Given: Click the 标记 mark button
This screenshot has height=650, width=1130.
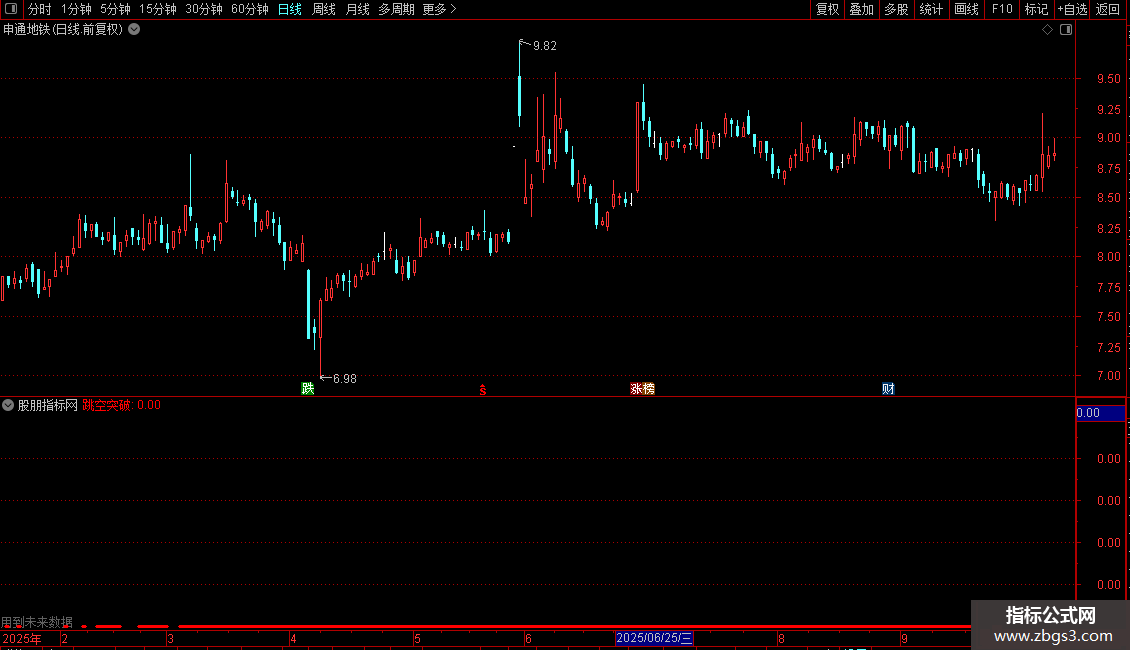Looking at the screenshot, I should click(1036, 9).
